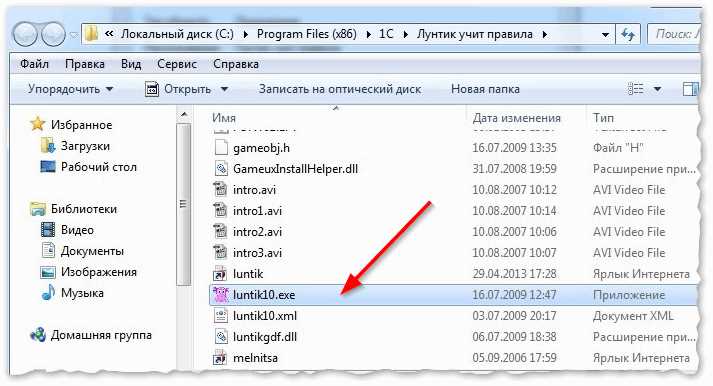Select the "melnitsa" internet shortcut
The width and height of the screenshot is (713, 386).
pos(255,358)
